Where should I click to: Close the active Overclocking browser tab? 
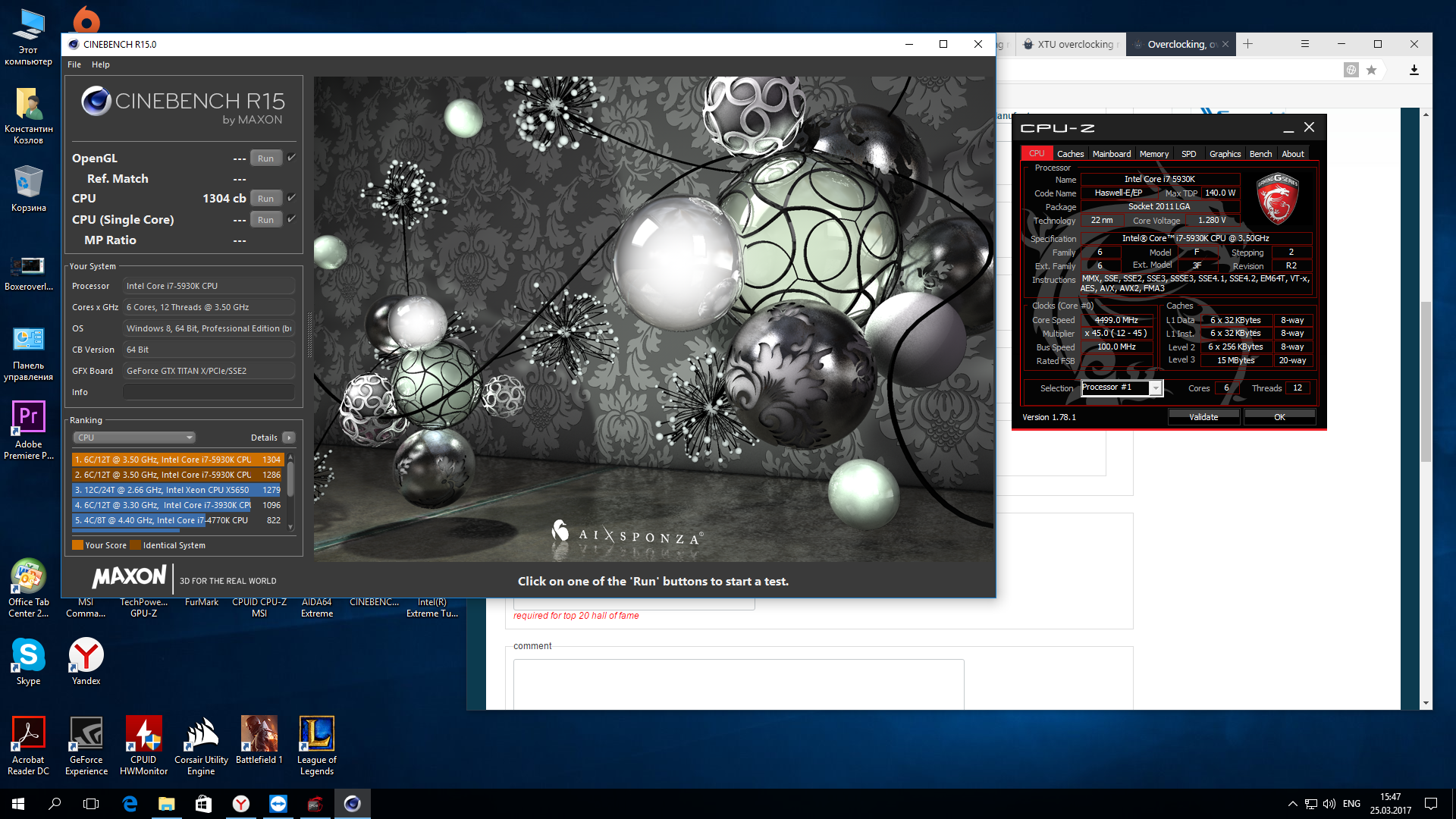[1224, 44]
